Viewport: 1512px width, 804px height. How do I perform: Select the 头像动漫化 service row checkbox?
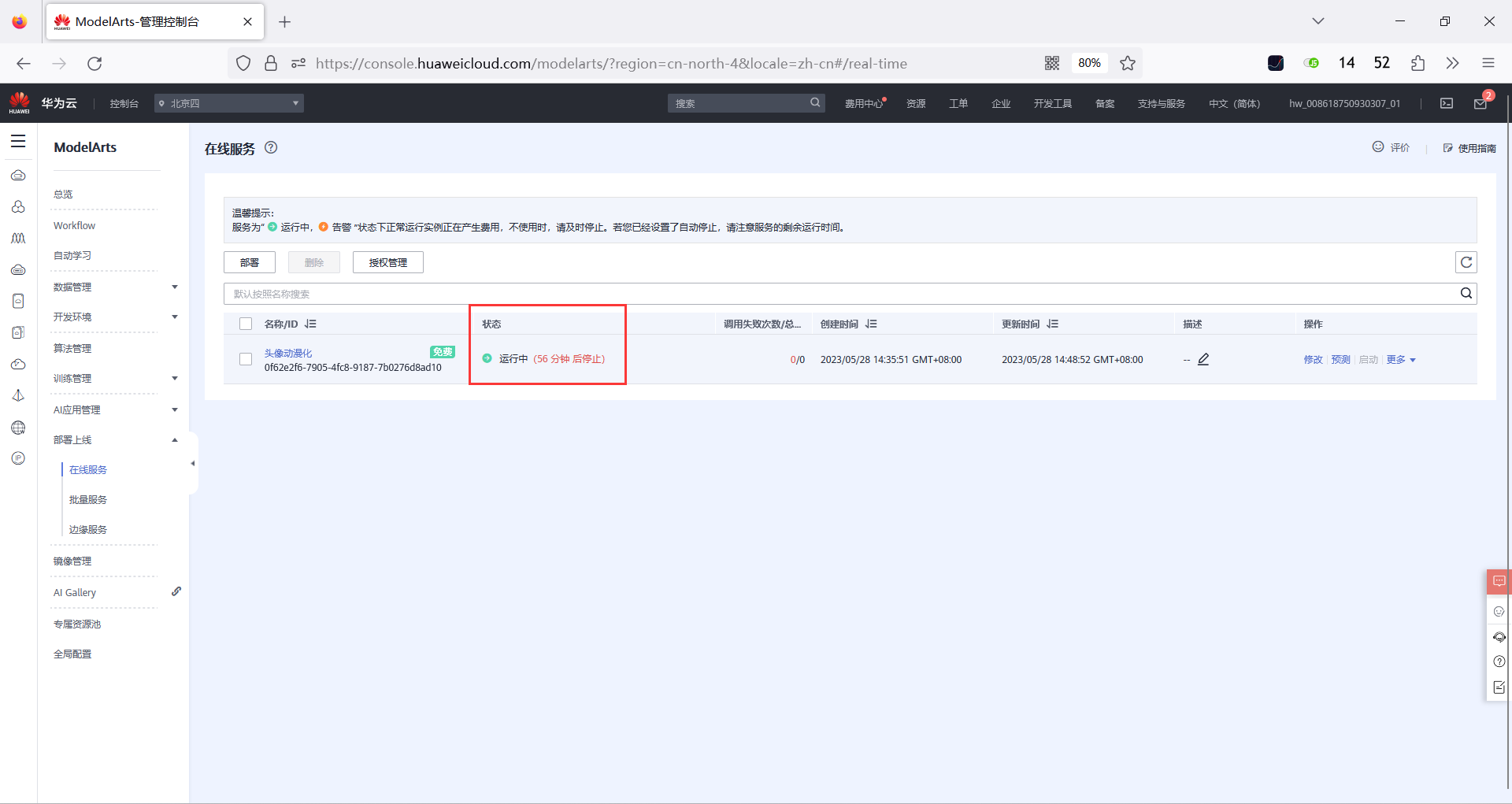(x=246, y=359)
